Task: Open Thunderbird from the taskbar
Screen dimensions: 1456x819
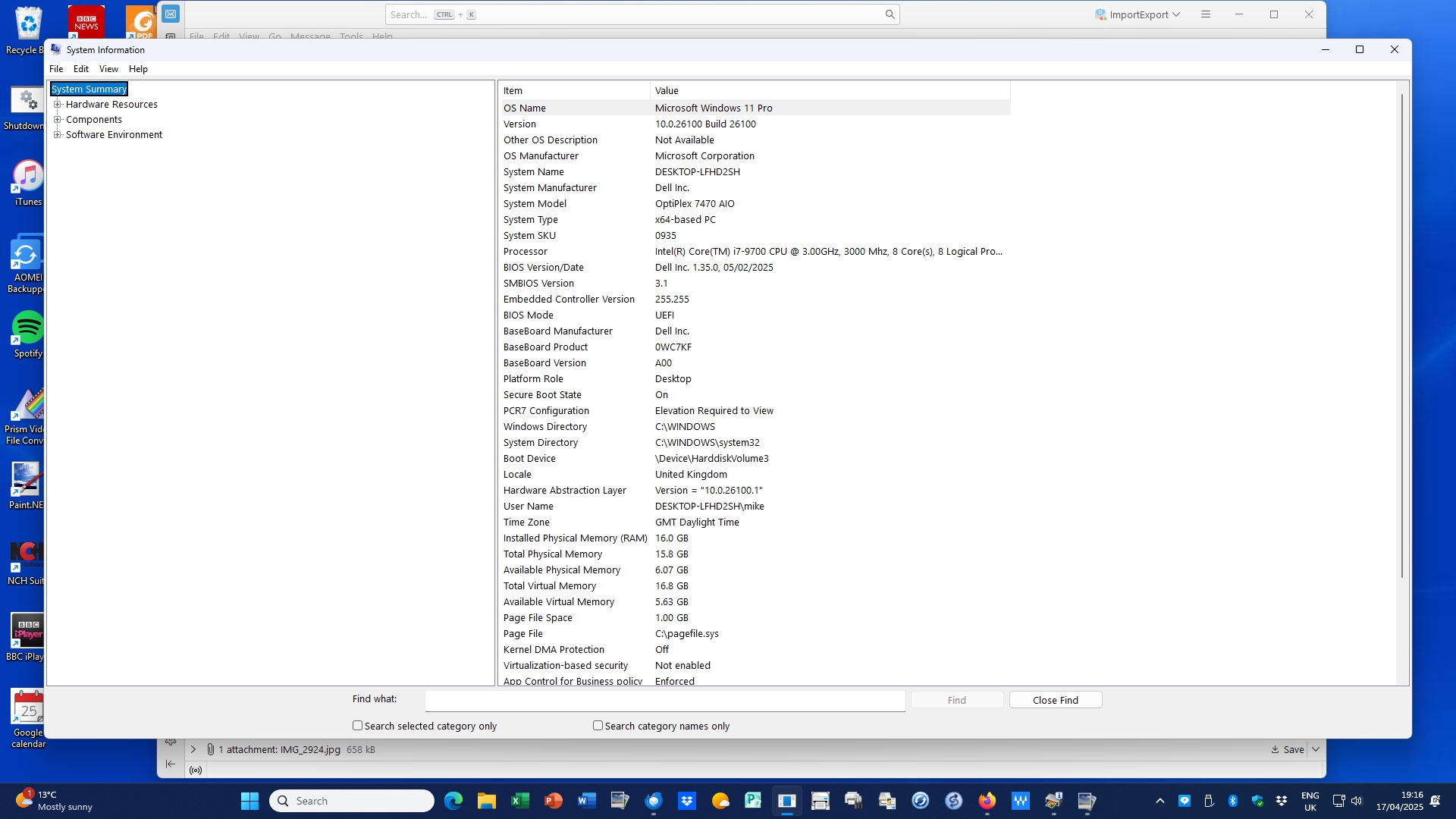Action: point(654,800)
